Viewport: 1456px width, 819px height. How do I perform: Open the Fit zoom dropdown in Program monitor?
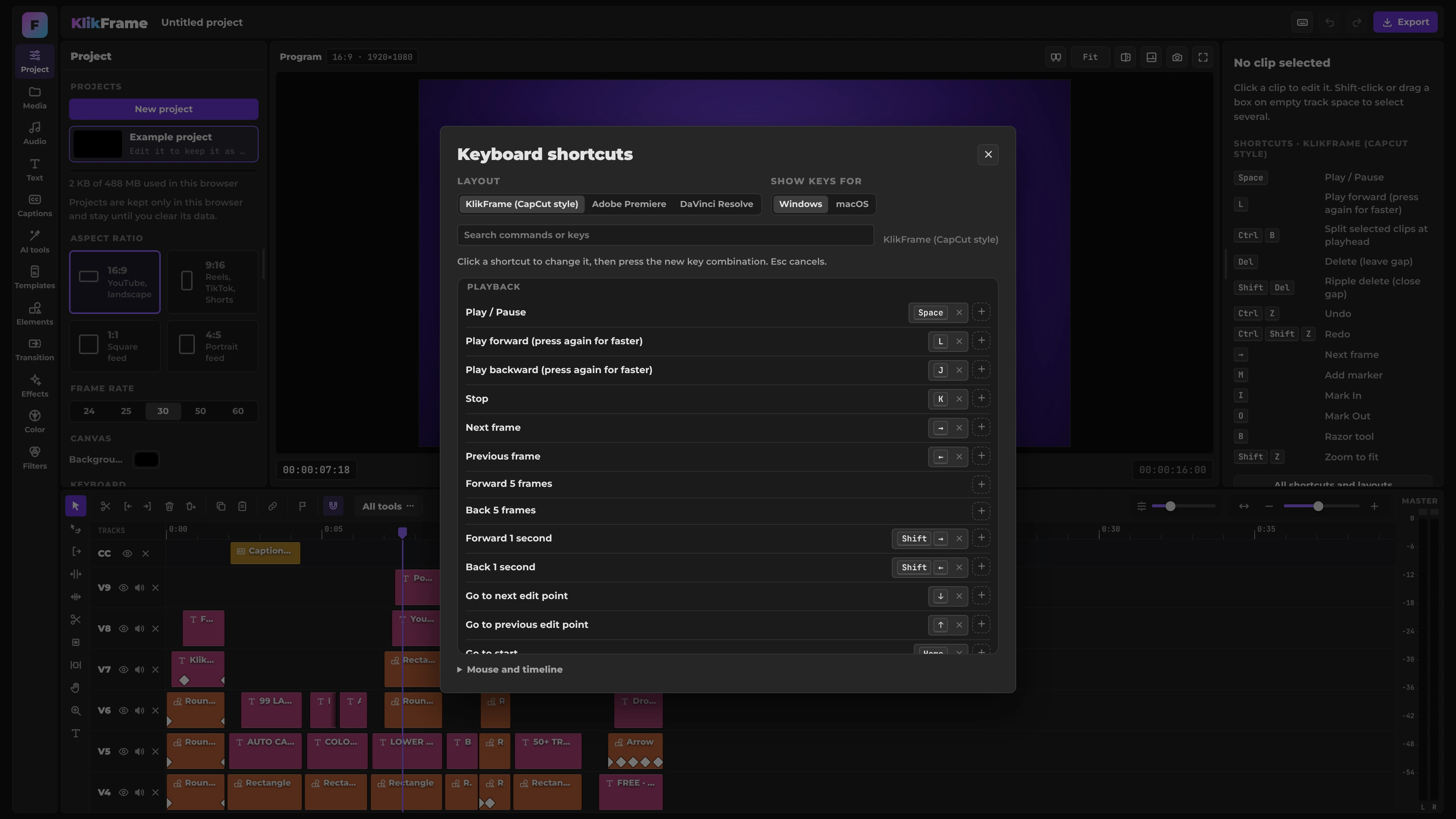1090,57
